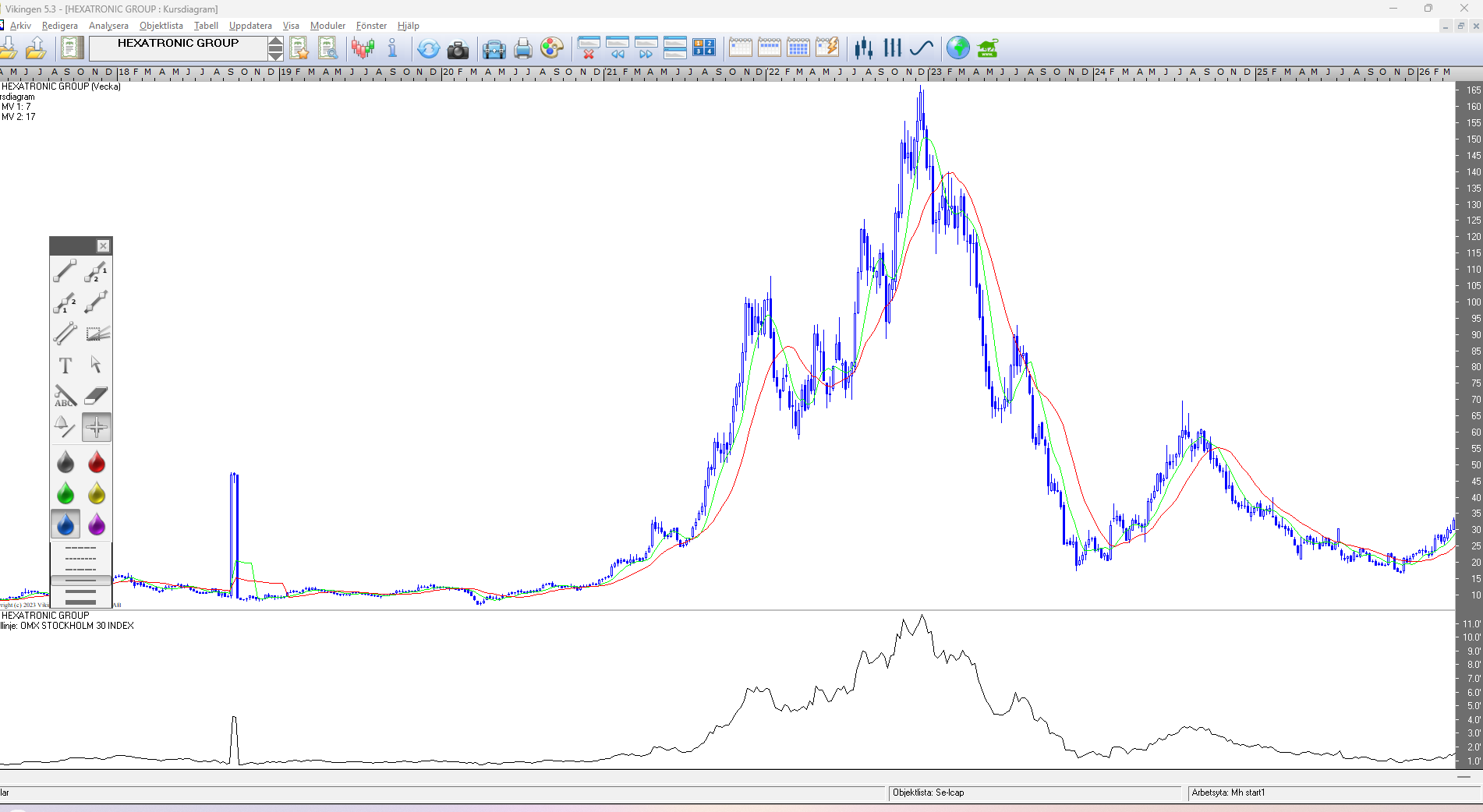Open the Moduler menu

click(327, 26)
